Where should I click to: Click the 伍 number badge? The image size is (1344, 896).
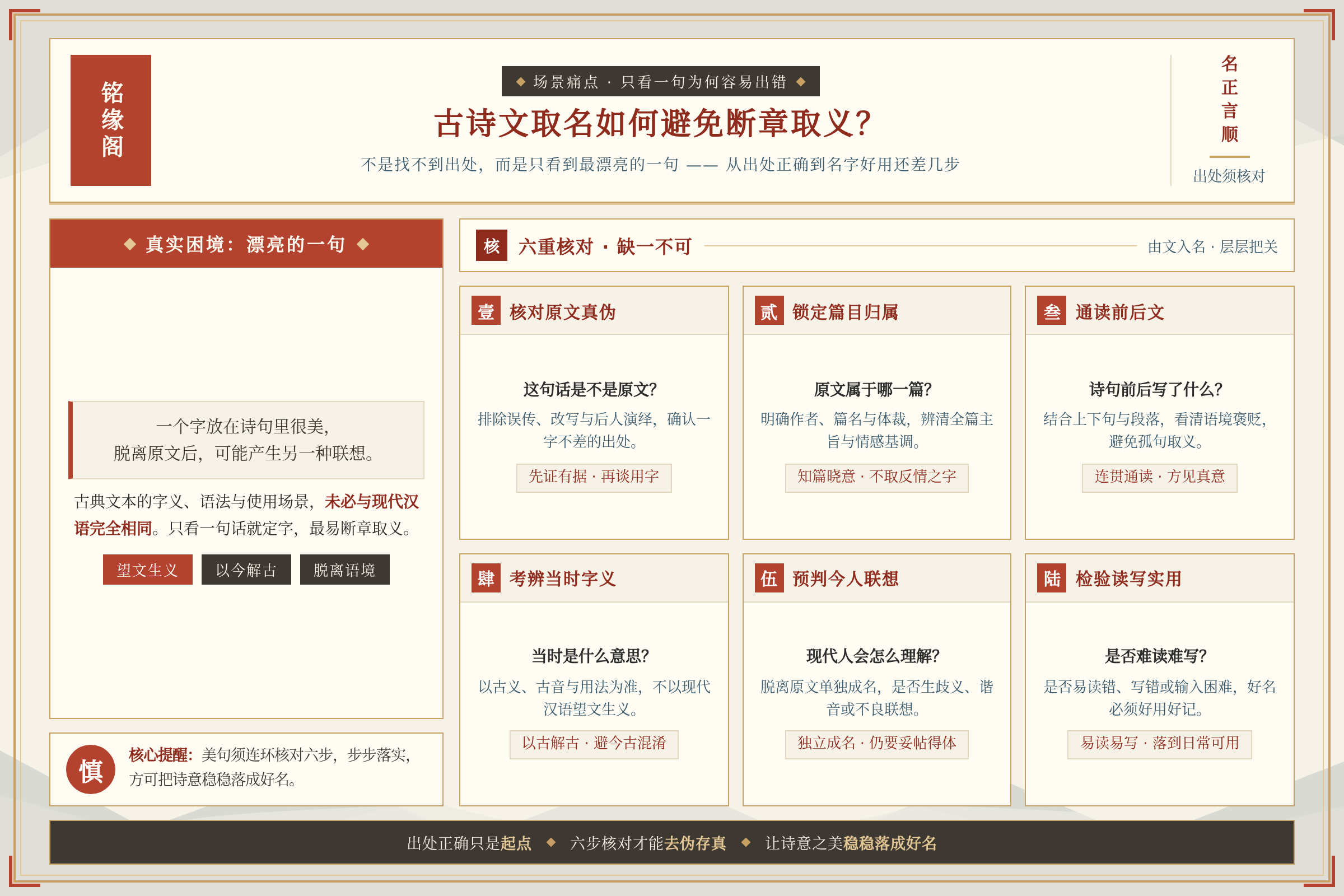[x=769, y=578]
